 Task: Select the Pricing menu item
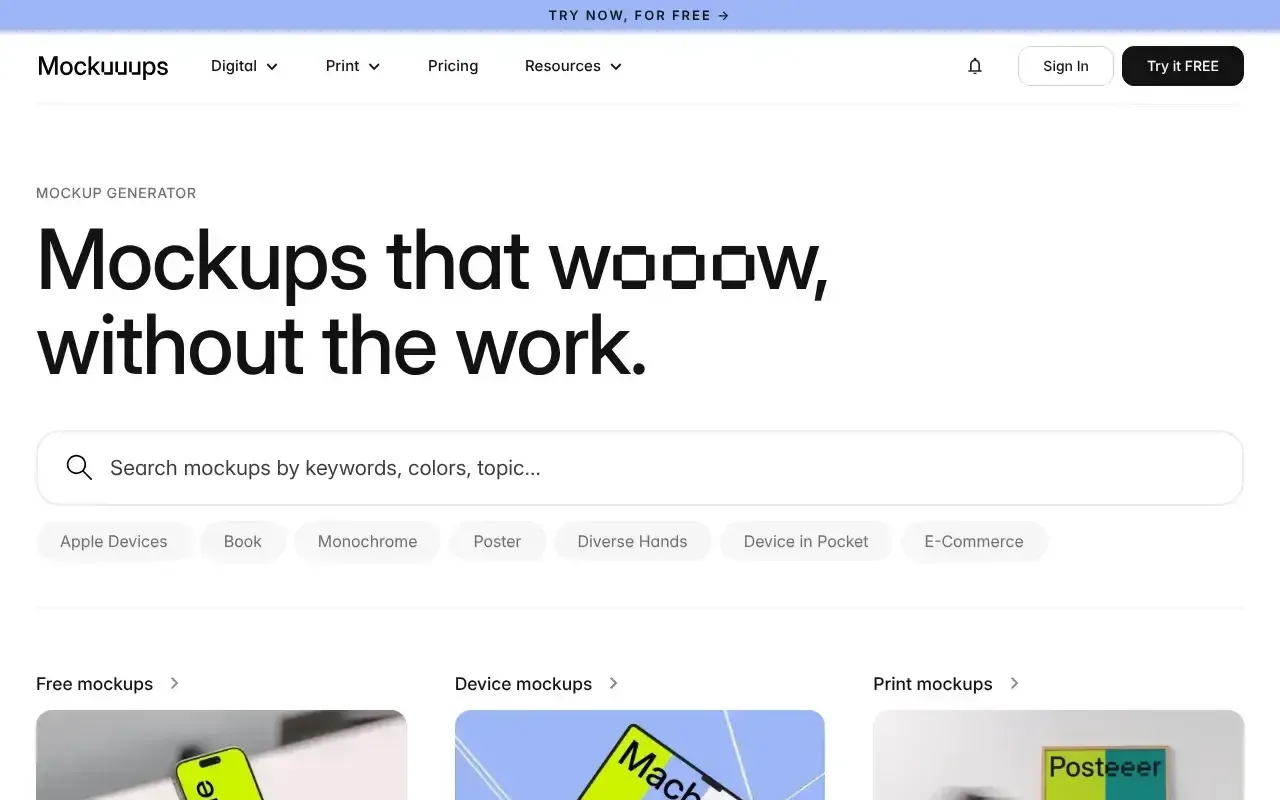pyautogui.click(x=452, y=66)
